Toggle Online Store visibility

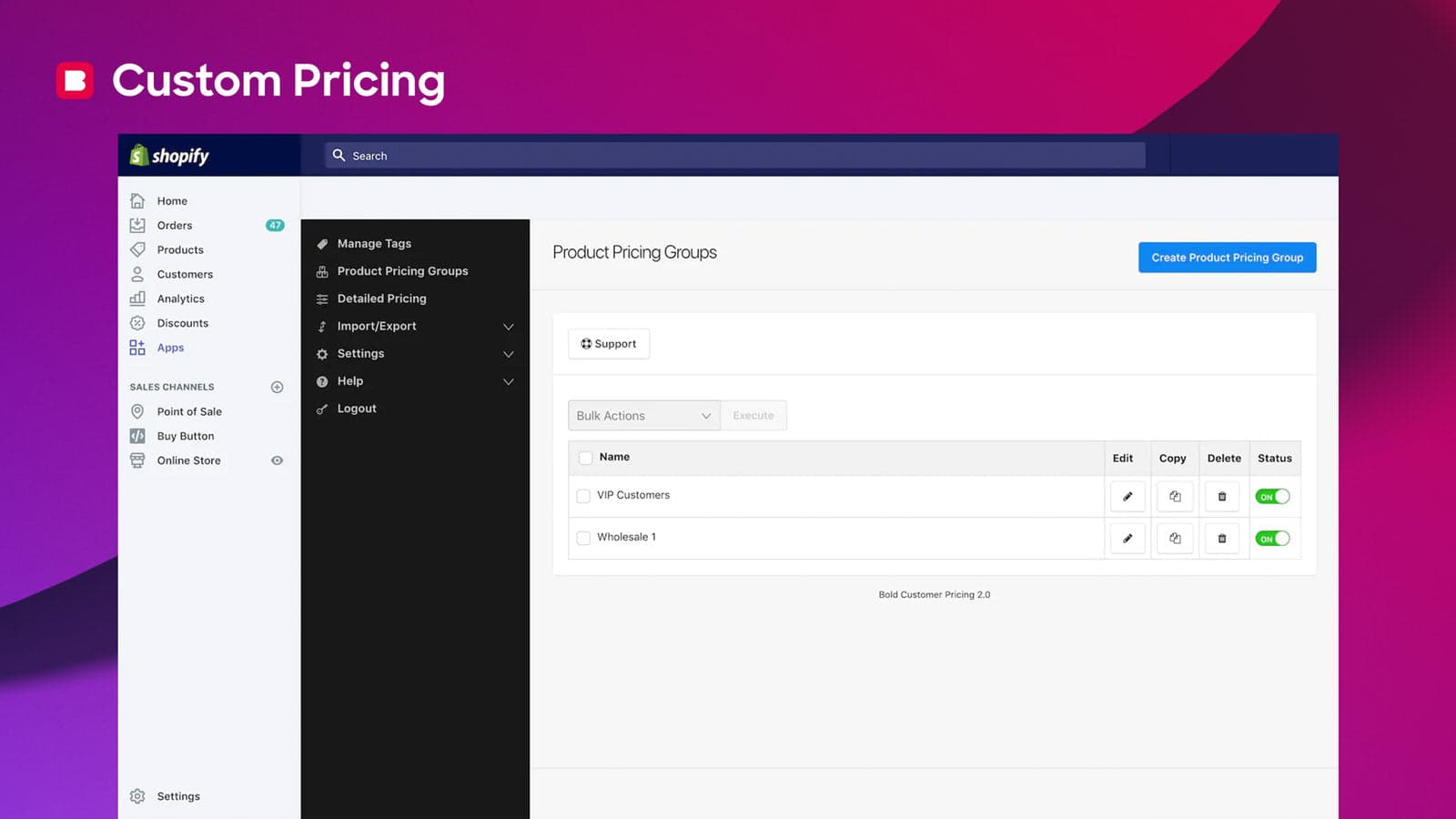[276, 460]
